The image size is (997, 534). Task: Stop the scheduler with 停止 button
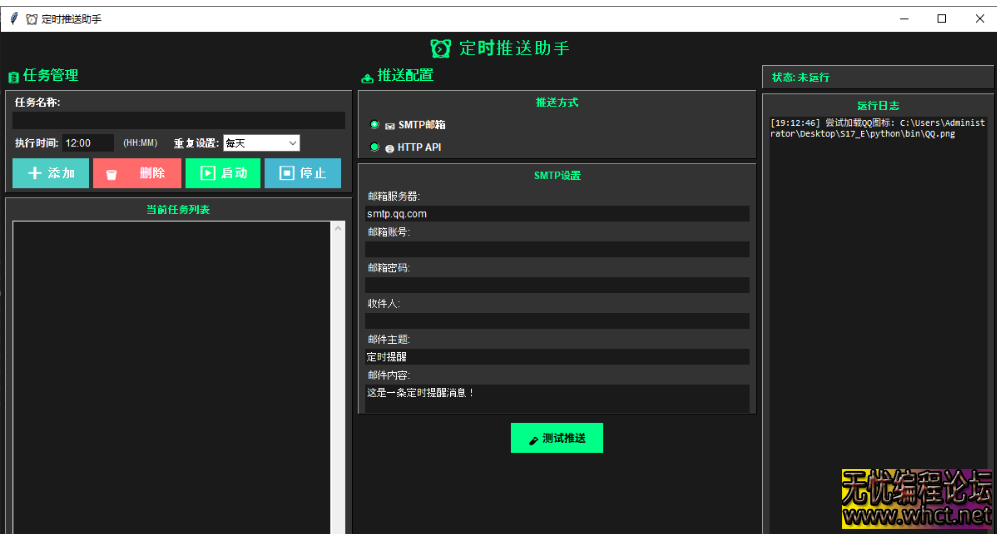click(x=302, y=173)
